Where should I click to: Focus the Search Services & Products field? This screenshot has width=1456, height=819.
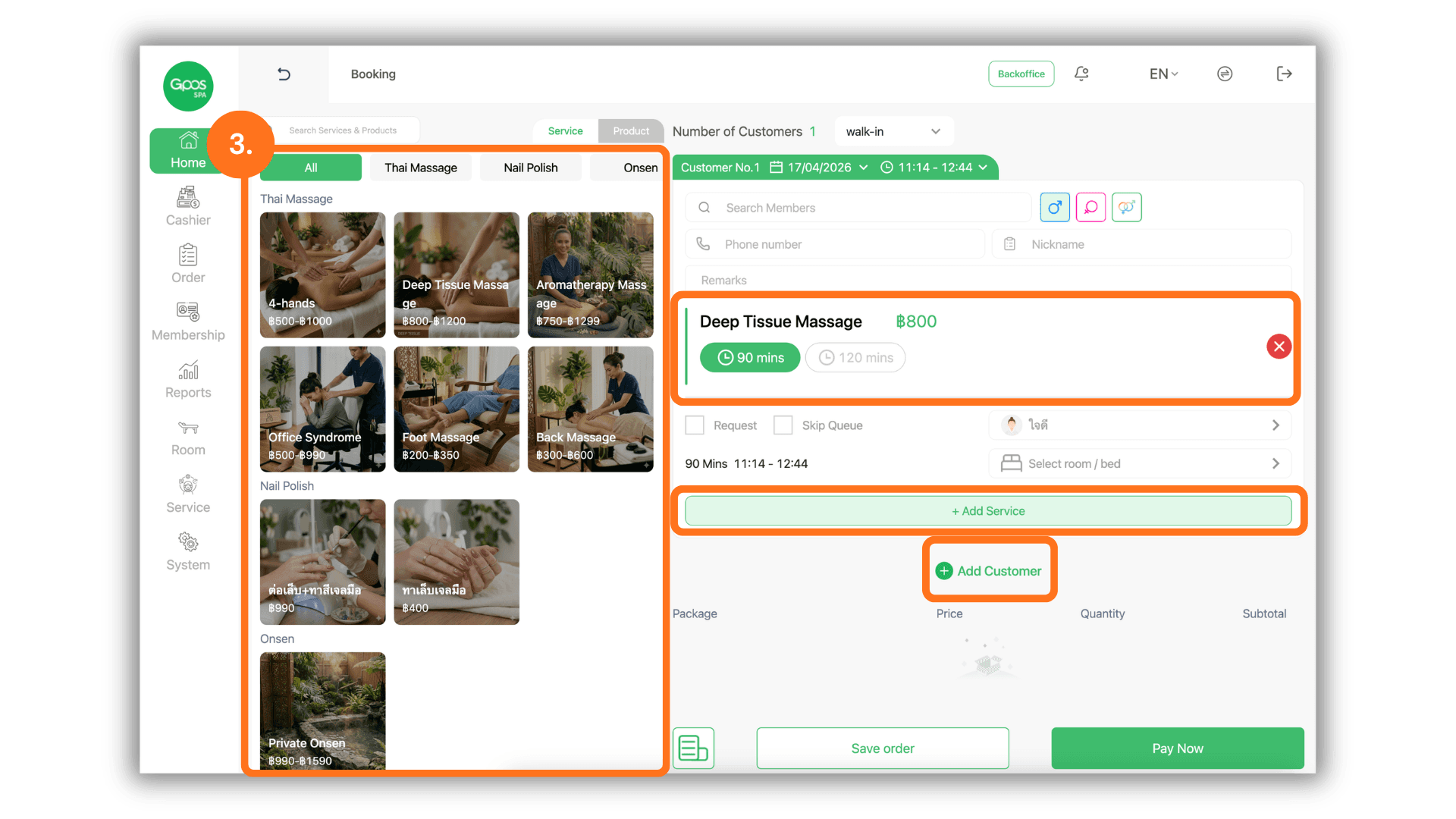343,130
